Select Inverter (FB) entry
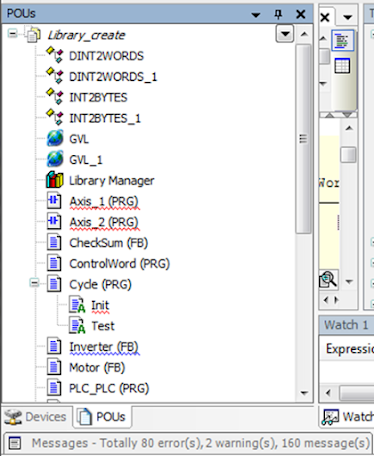Image resolution: width=374 pixels, height=456 pixels. coord(104,347)
